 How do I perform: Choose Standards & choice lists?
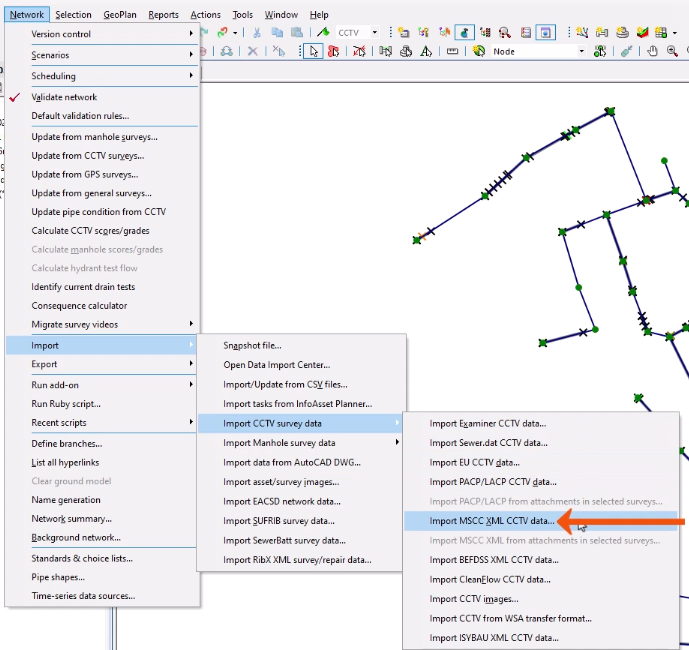pyautogui.click(x=102, y=559)
